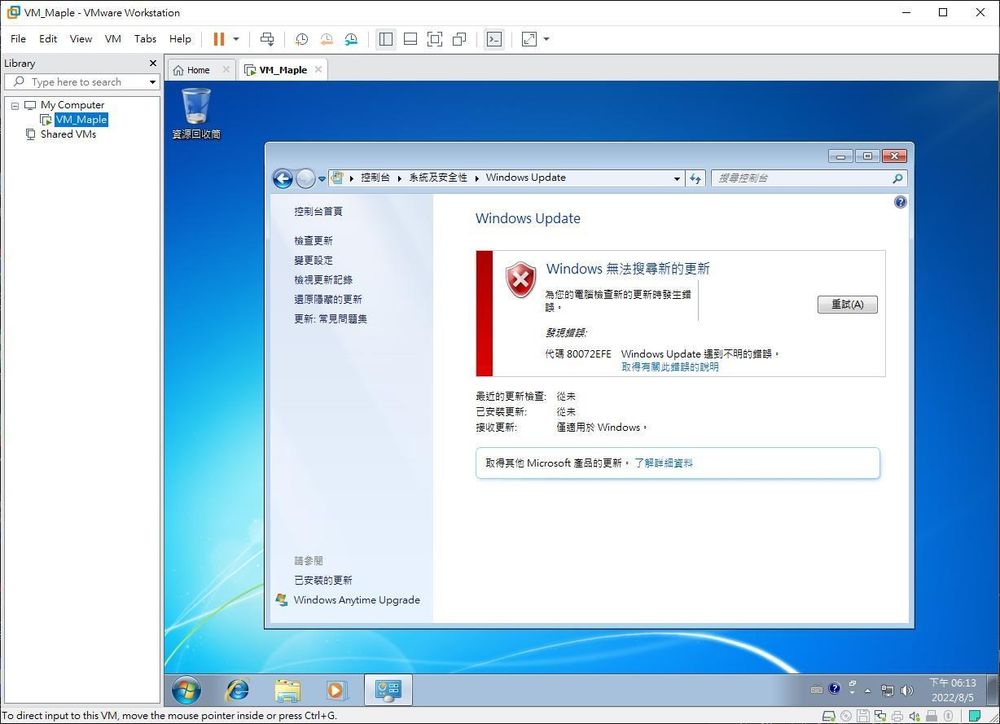Click the USB device icon in VMware status bar
This screenshot has height=724, width=1000.
[932, 716]
